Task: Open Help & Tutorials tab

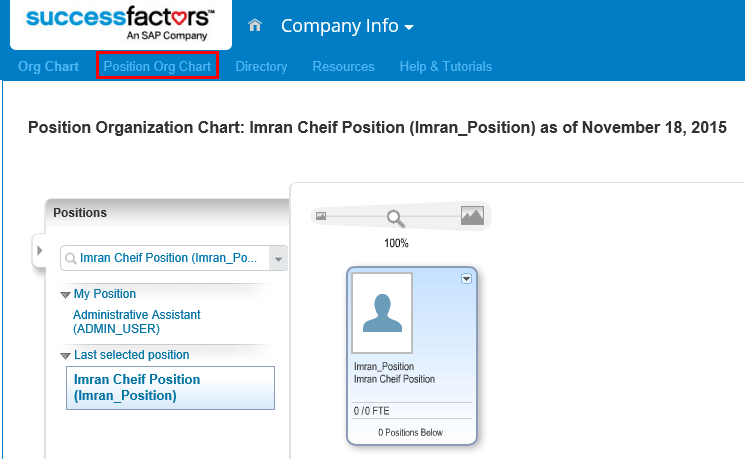Action: [x=445, y=67]
